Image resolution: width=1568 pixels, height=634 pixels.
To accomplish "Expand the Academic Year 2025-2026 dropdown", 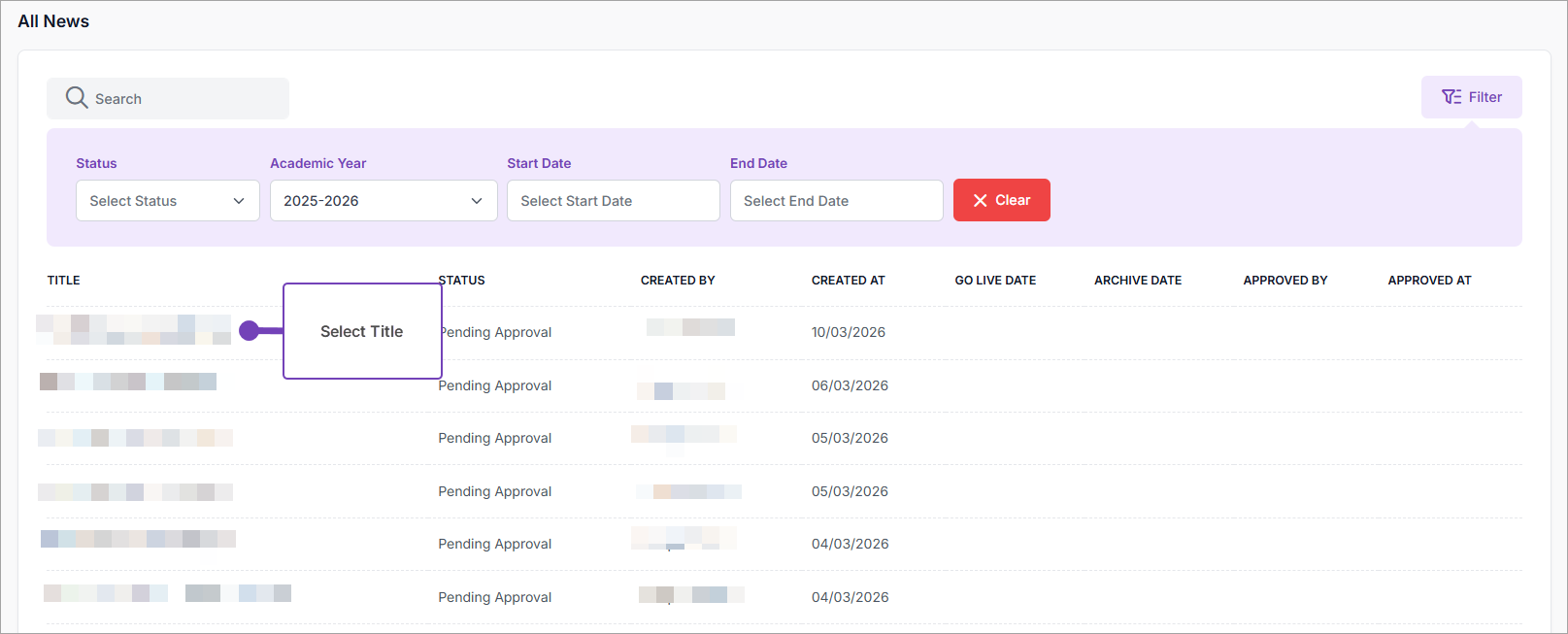I will pos(383,201).
